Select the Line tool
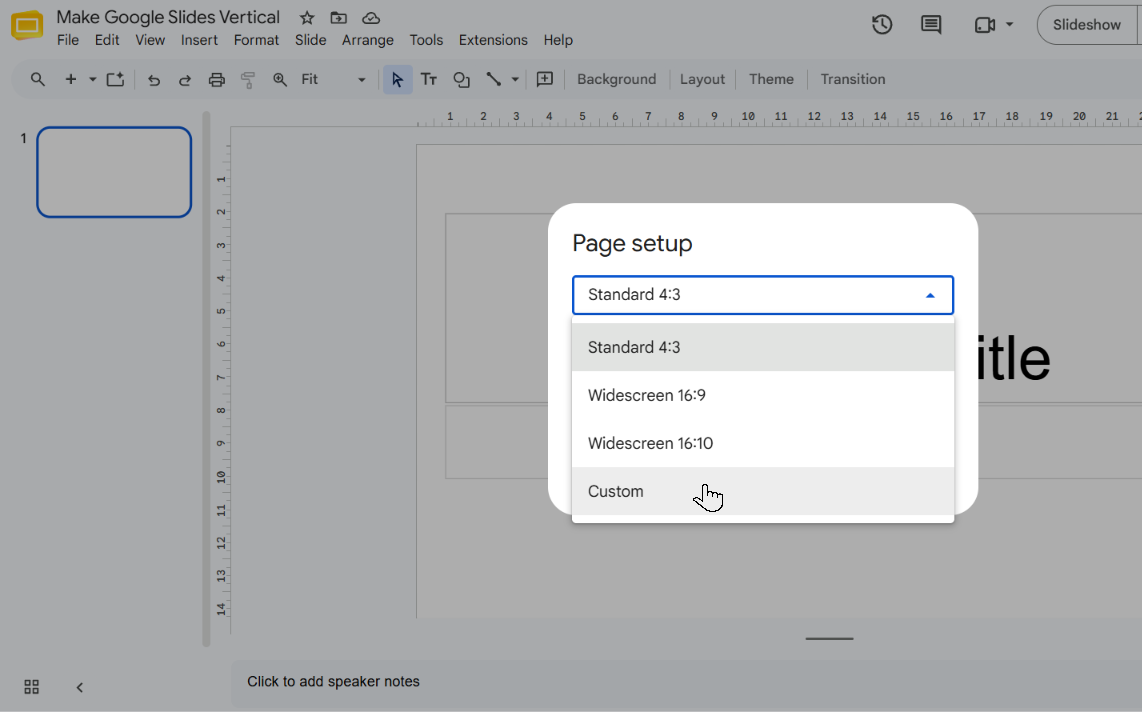Viewport: 1142px width, 712px height. coord(494,79)
